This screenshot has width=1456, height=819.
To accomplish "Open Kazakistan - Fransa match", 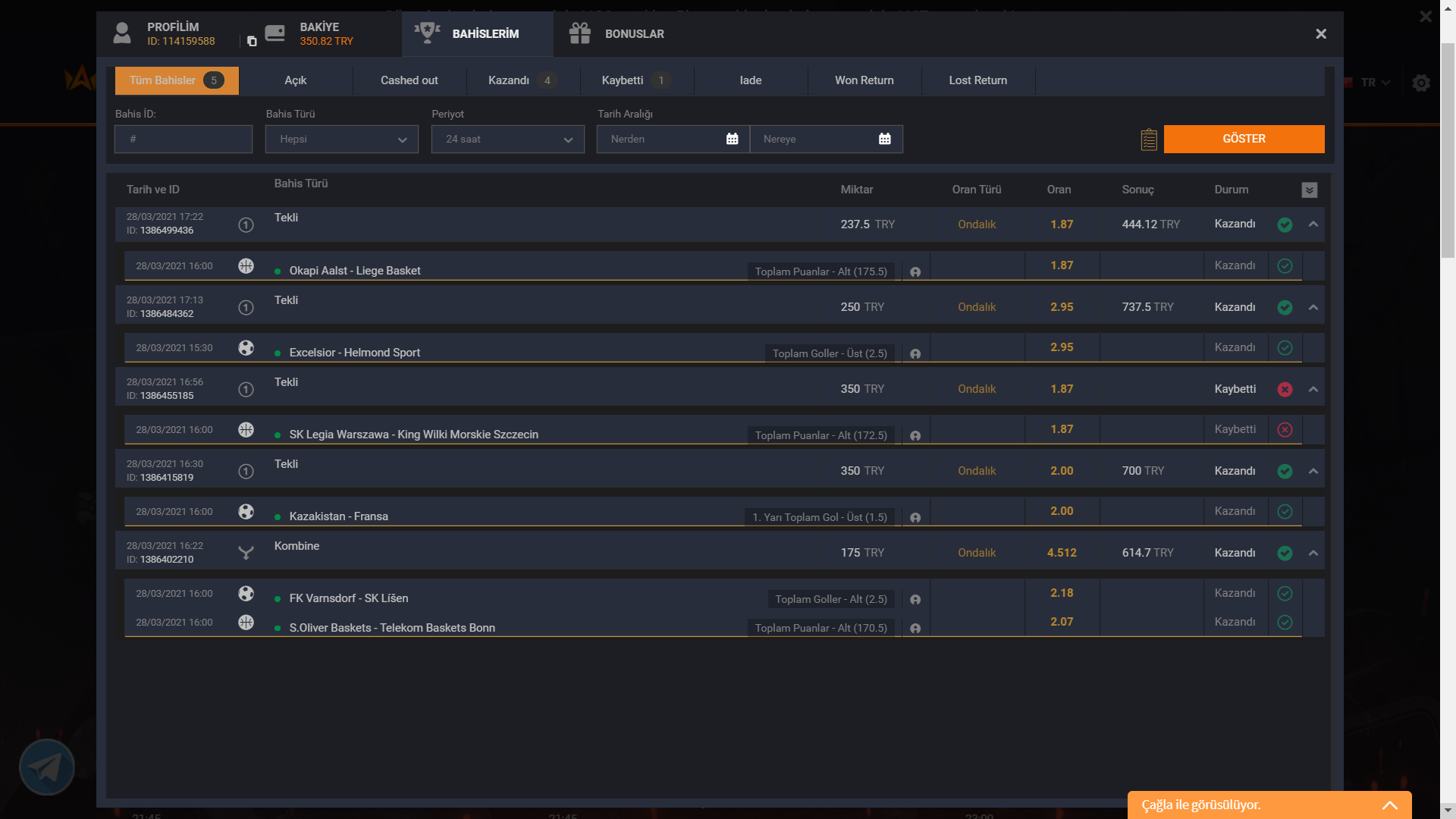I will [x=338, y=516].
